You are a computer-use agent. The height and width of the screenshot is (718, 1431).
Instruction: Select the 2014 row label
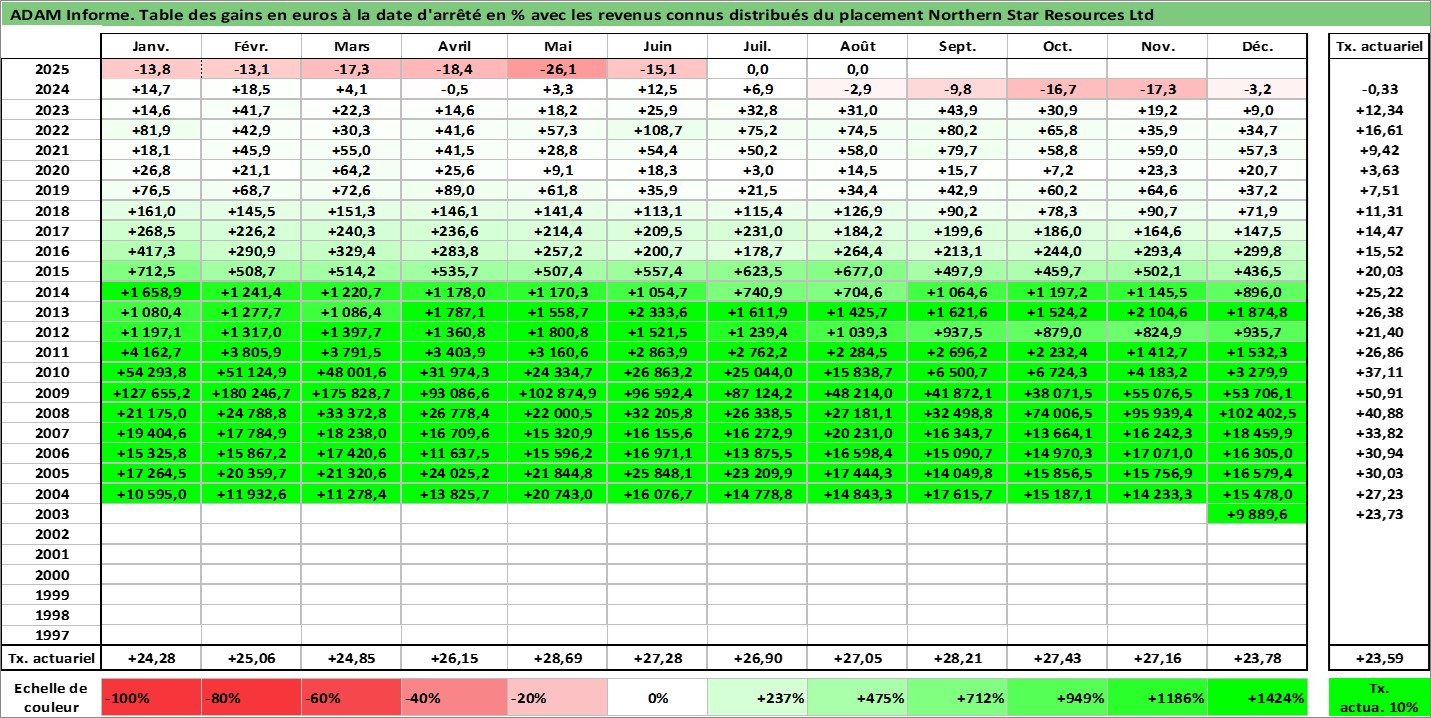(x=51, y=292)
